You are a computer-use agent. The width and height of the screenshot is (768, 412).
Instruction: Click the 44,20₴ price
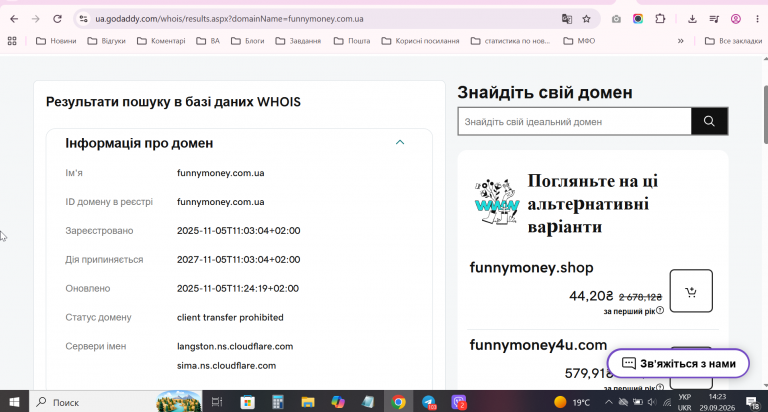click(x=591, y=296)
